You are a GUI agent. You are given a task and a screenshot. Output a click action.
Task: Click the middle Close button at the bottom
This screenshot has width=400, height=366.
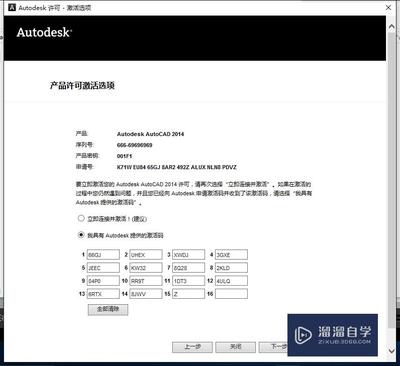coord(236,347)
